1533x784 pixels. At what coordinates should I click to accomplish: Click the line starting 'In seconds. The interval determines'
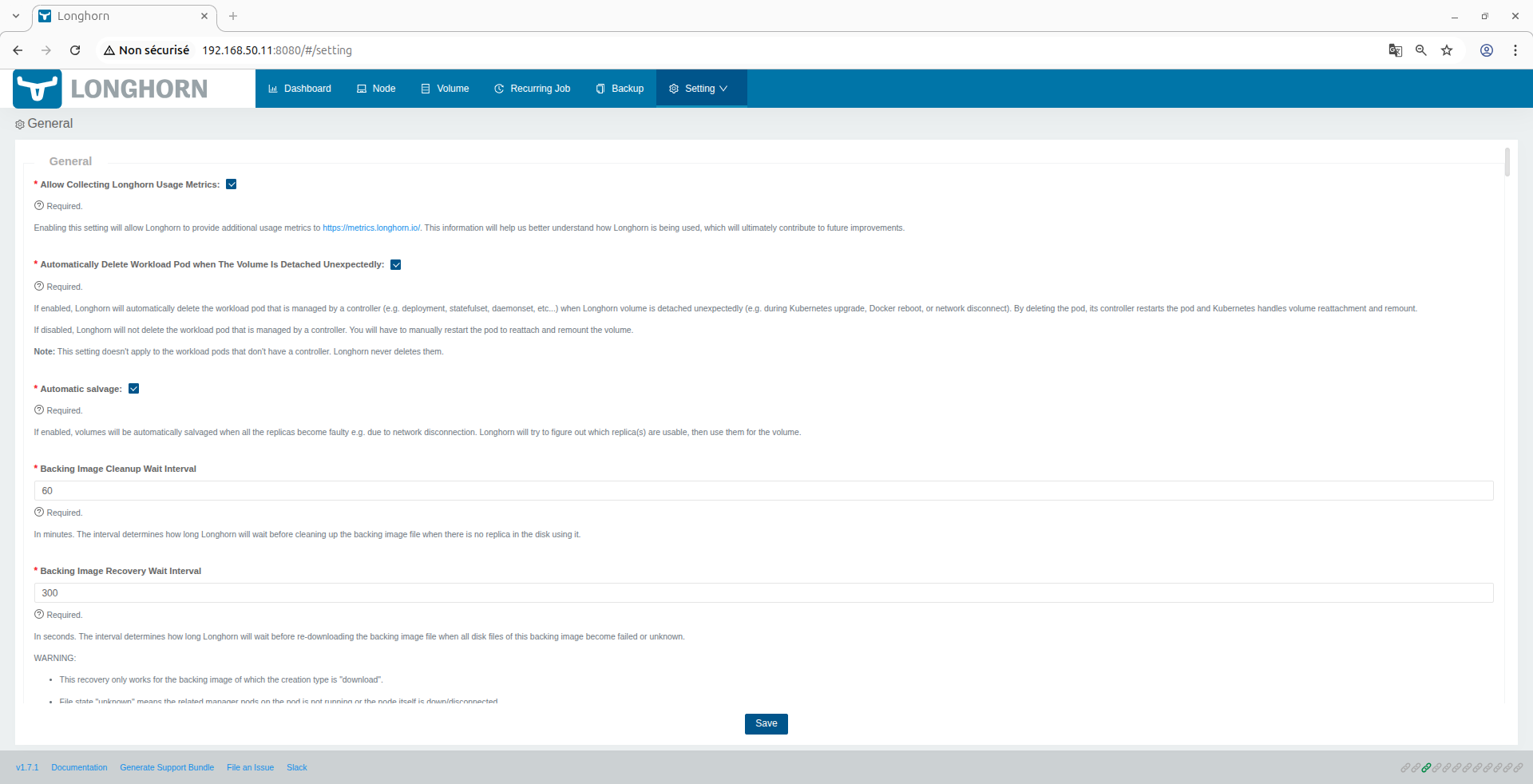tap(359, 637)
